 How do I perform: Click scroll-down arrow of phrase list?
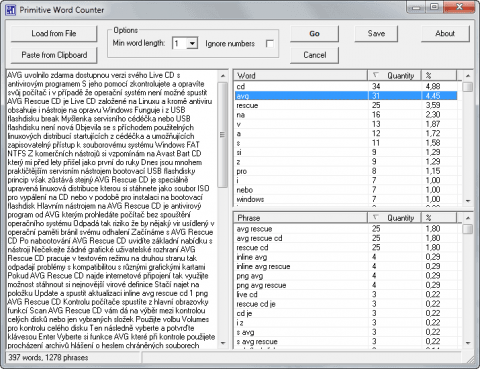468,343
